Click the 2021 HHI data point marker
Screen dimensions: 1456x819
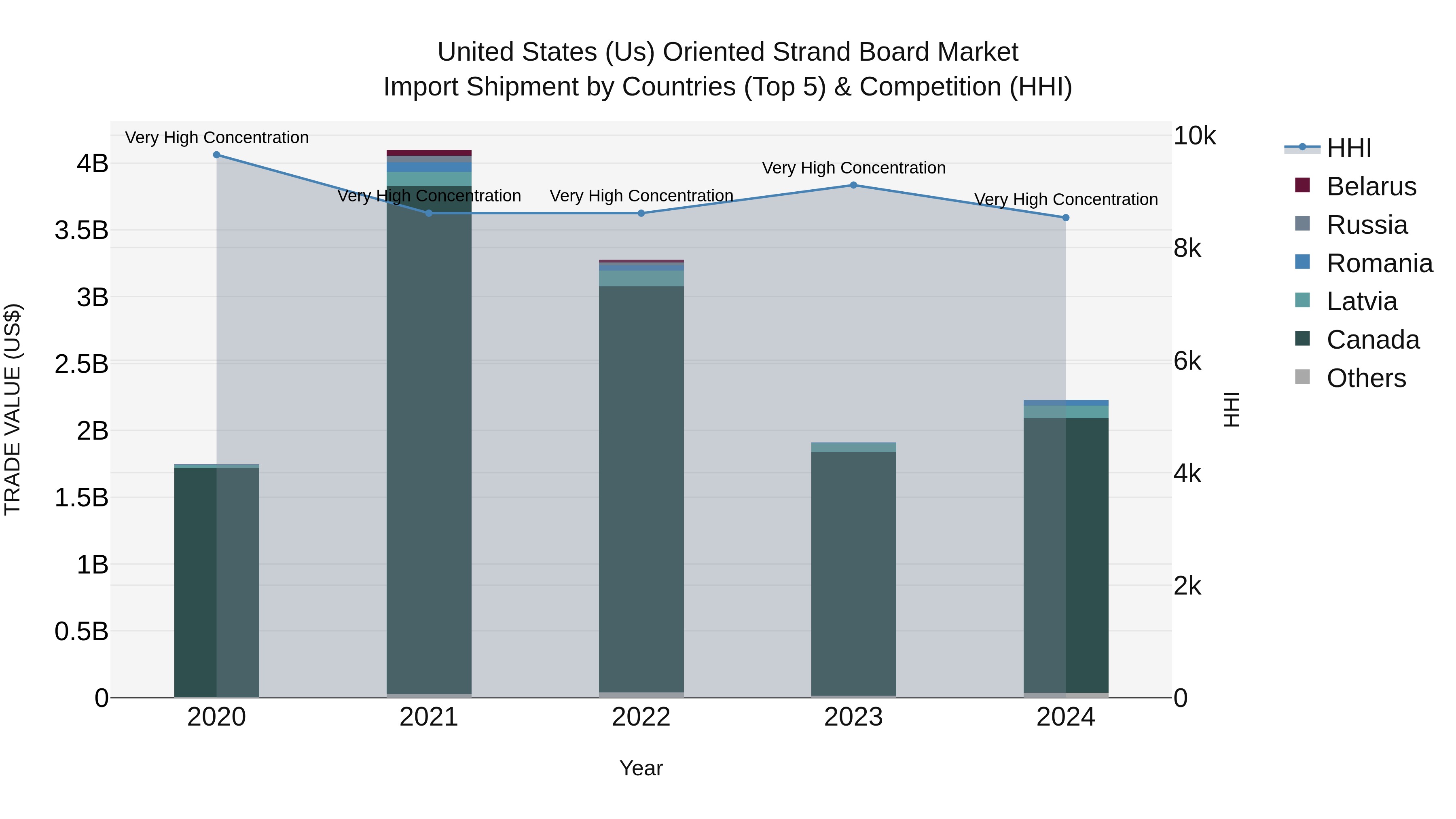429,213
